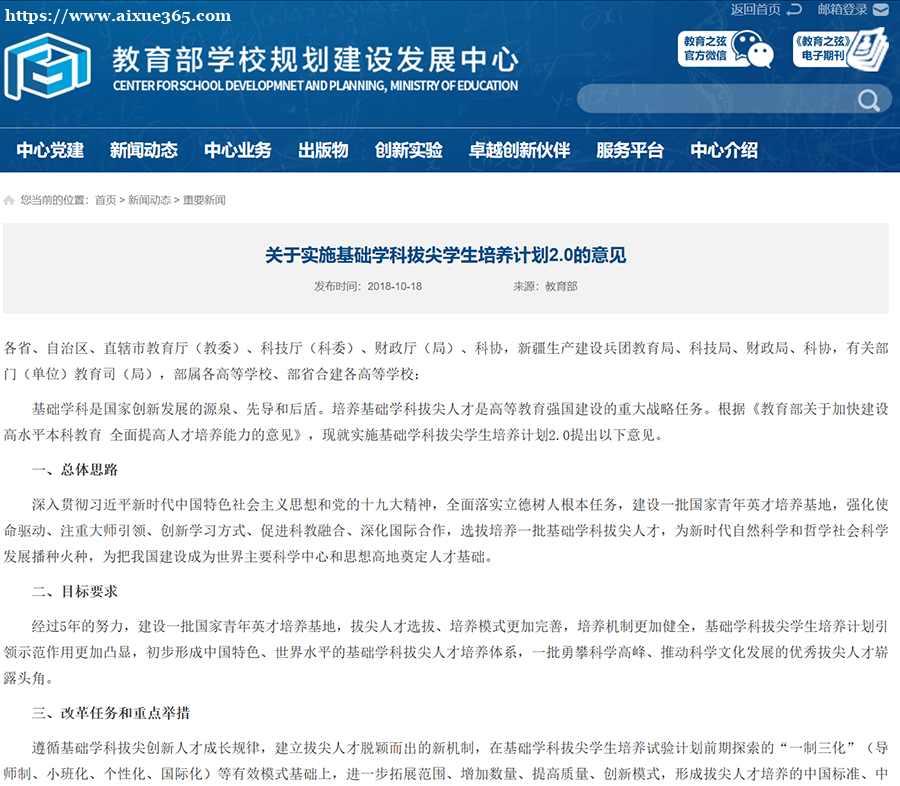Image resolution: width=900 pixels, height=786 pixels.
Task: Click the search magnifier icon
Action: coord(868,100)
